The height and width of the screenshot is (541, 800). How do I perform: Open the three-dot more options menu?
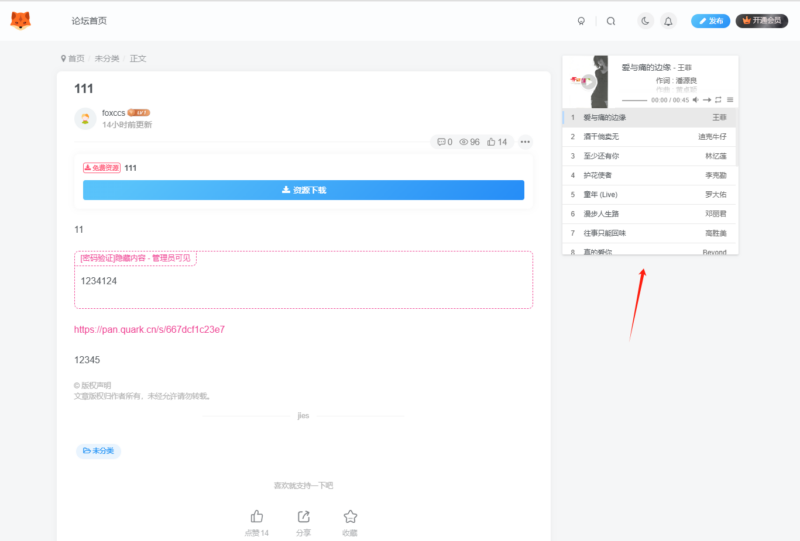click(525, 142)
